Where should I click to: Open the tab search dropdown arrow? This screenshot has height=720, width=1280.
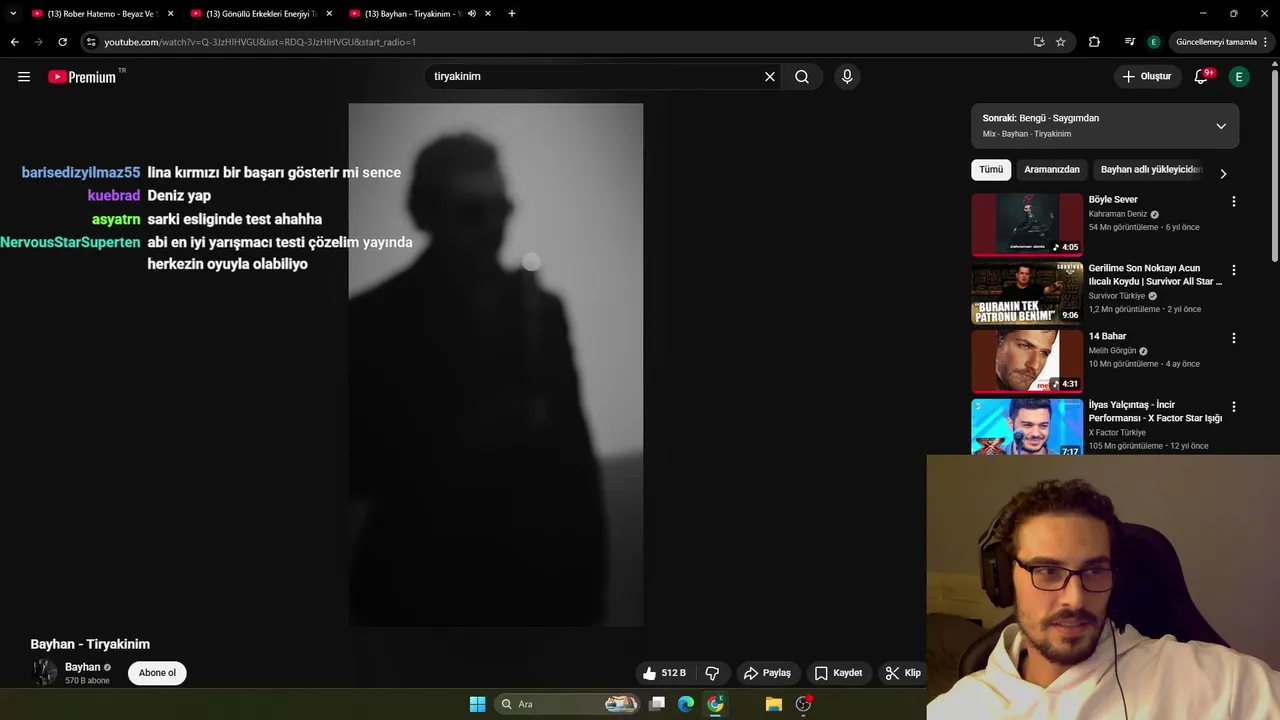pos(13,14)
